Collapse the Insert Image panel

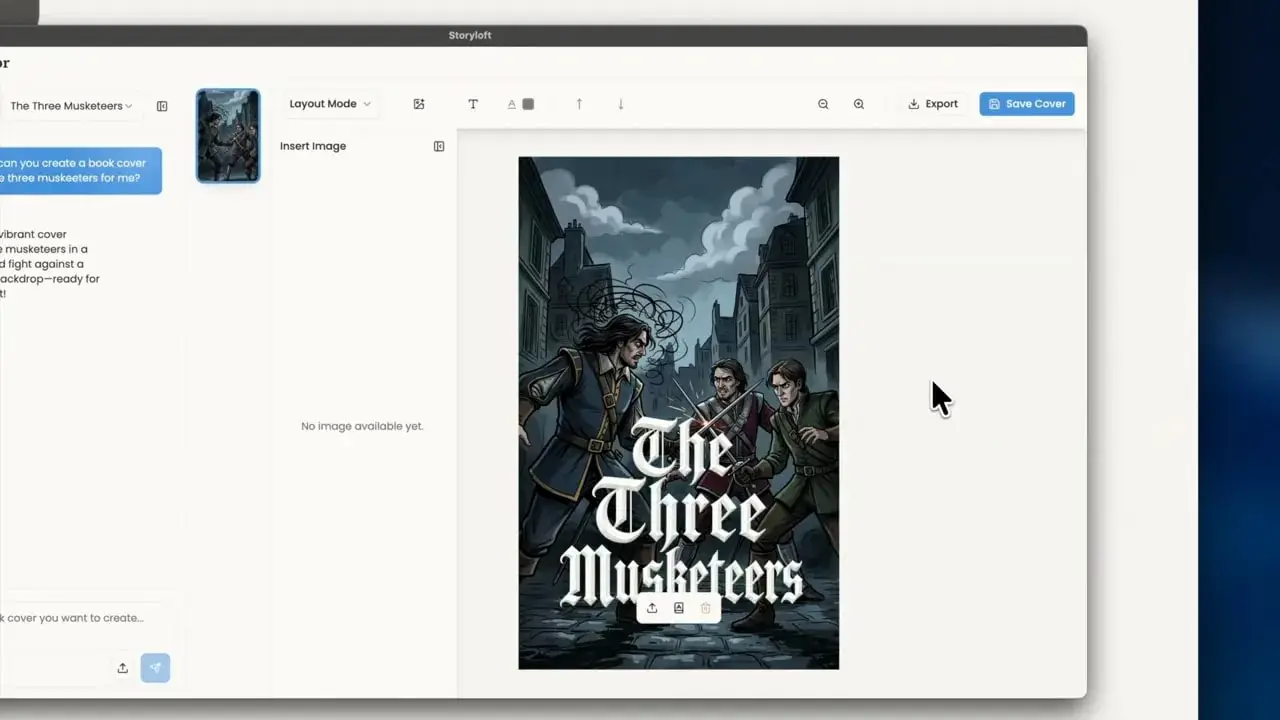(x=439, y=146)
